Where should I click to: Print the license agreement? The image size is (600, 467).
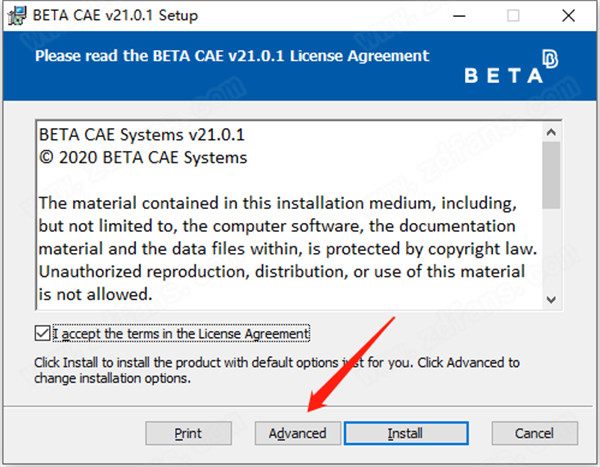(188, 433)
